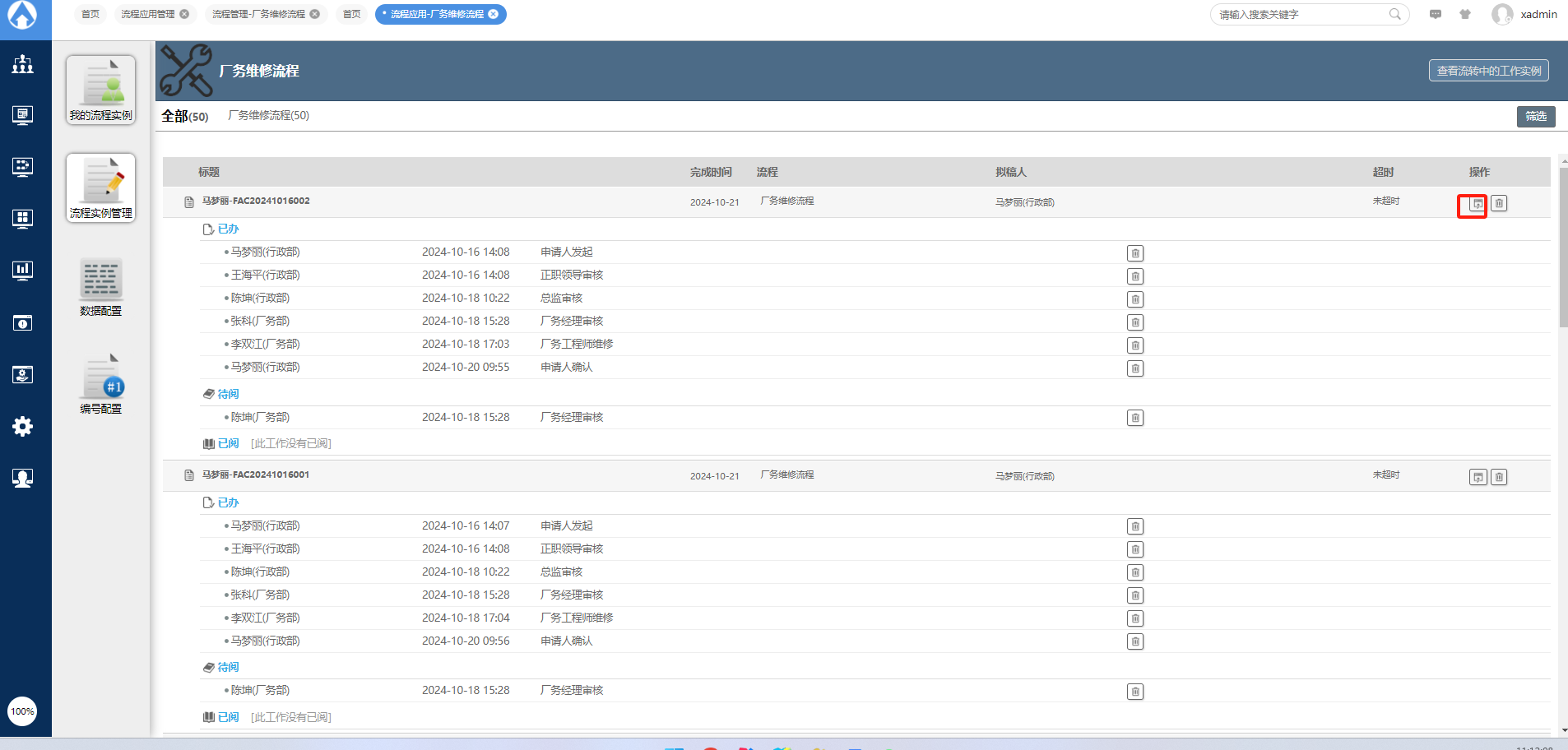Image resolution: width=1568 pixels, height=750 pixels.
Task: Click the xadmin user avatar
Action: click(x=1502, y=14)
